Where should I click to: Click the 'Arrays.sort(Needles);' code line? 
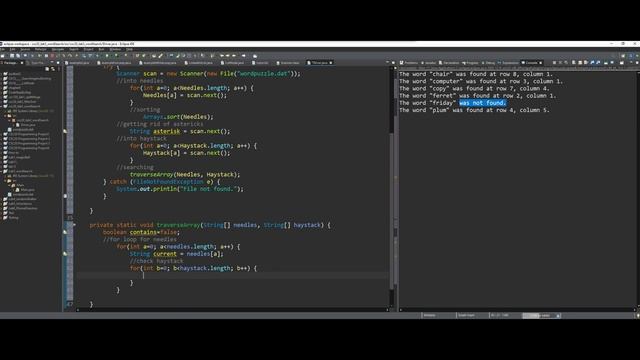(x=178, y=117)
